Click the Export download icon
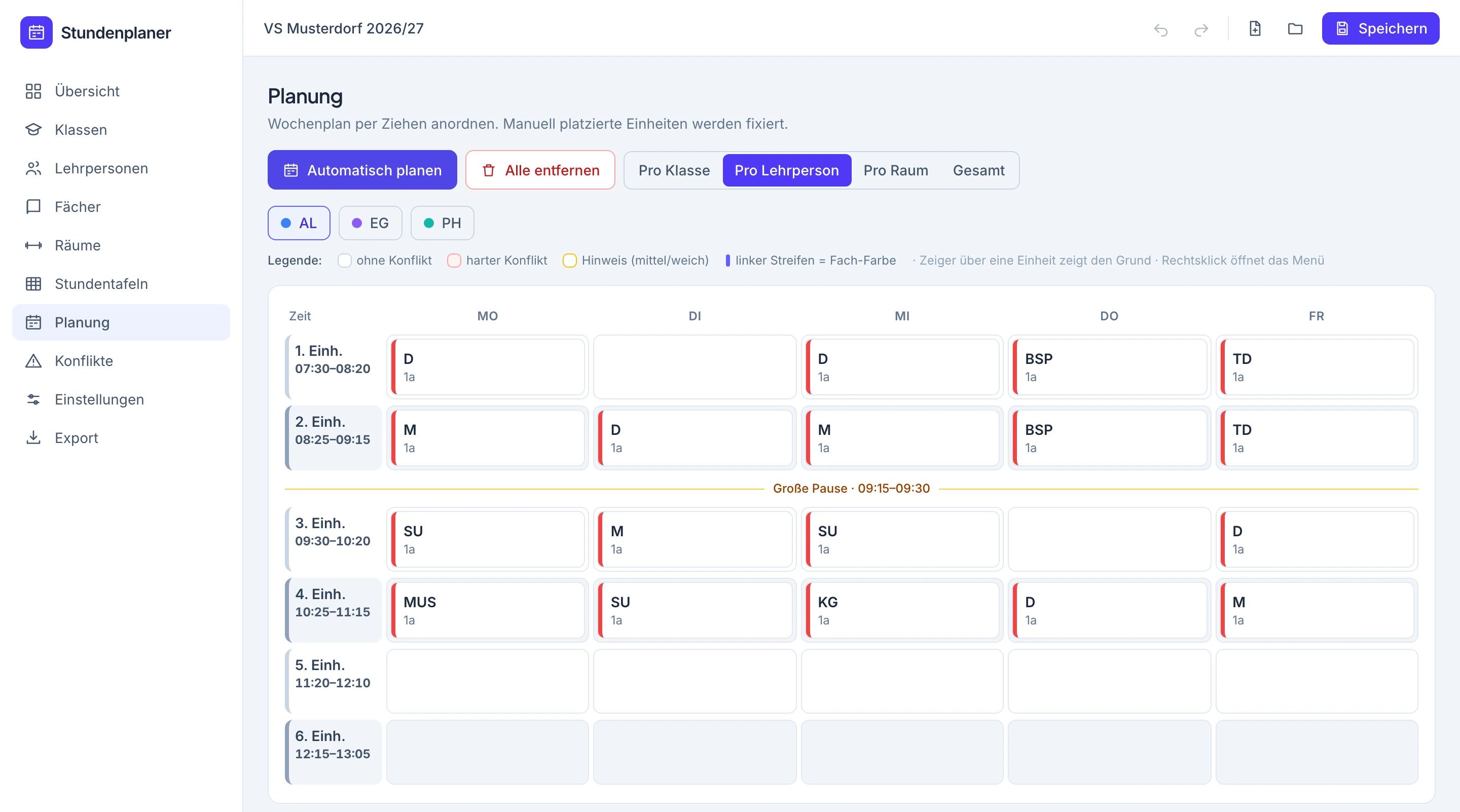This screenshot has height=812, width=1460. click(33, 438)
